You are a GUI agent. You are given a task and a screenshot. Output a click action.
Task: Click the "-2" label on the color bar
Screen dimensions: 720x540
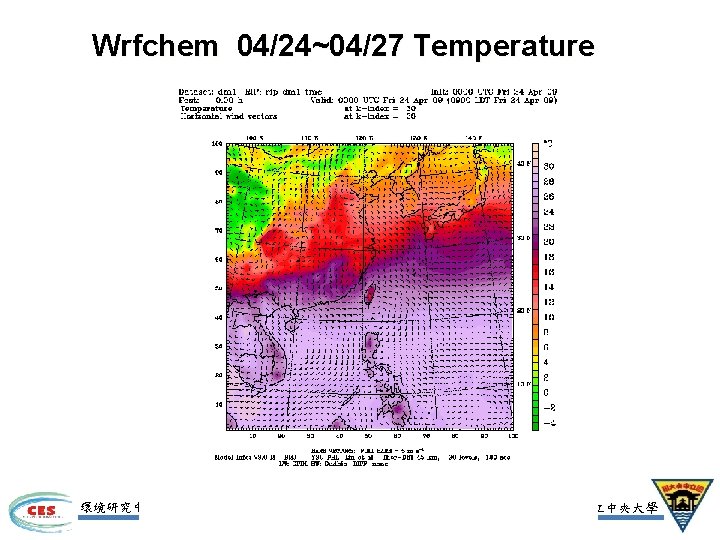pos(549,408)
